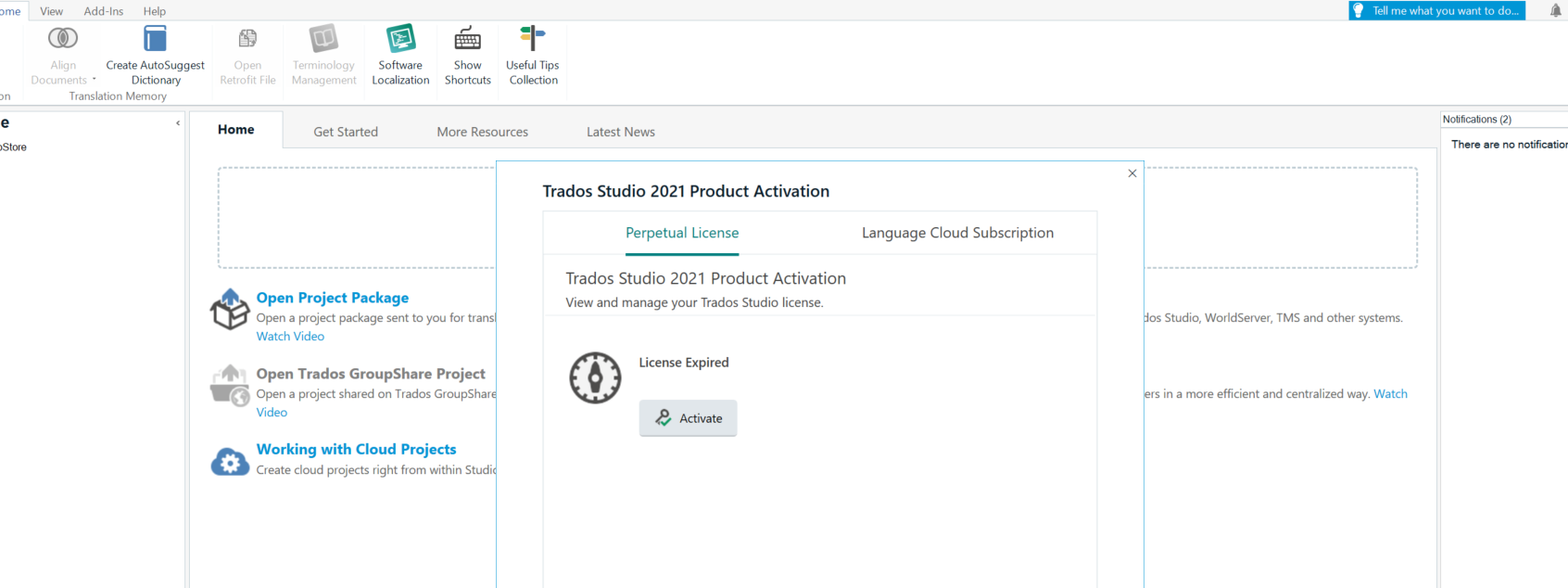The height and width of the screenshot is (588, 1568).
Task: Open Software Localization tool
Action: 400,39
